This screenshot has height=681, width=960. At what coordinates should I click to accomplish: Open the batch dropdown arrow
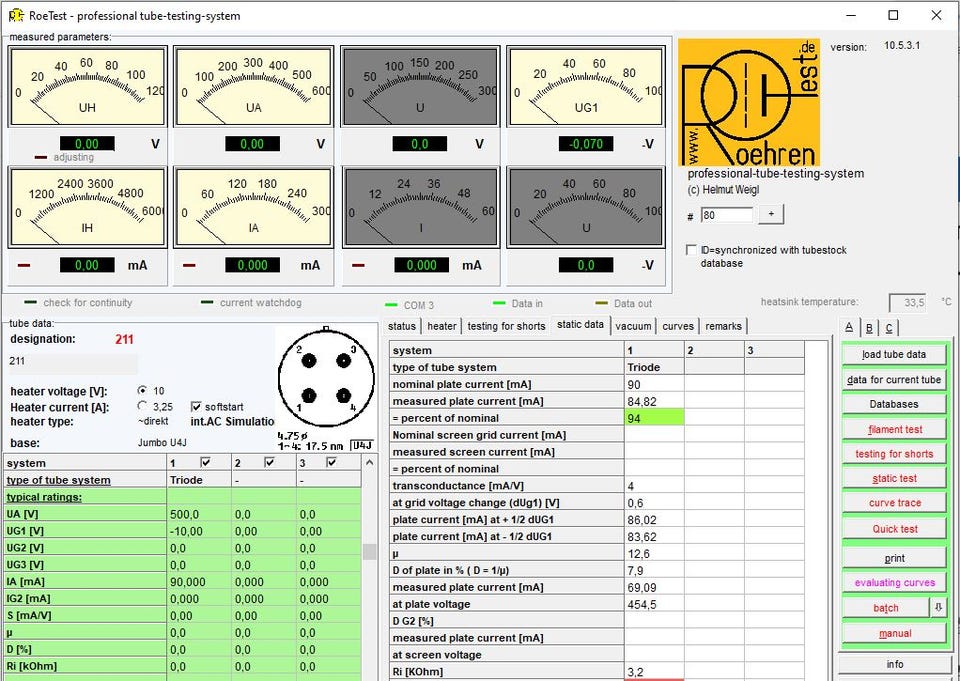point(938,608)
